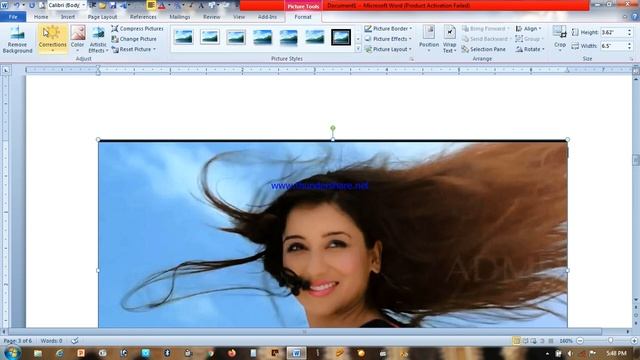Click the zoom slider handle
The height and width of the screenshot is (360, 640).
611,340
